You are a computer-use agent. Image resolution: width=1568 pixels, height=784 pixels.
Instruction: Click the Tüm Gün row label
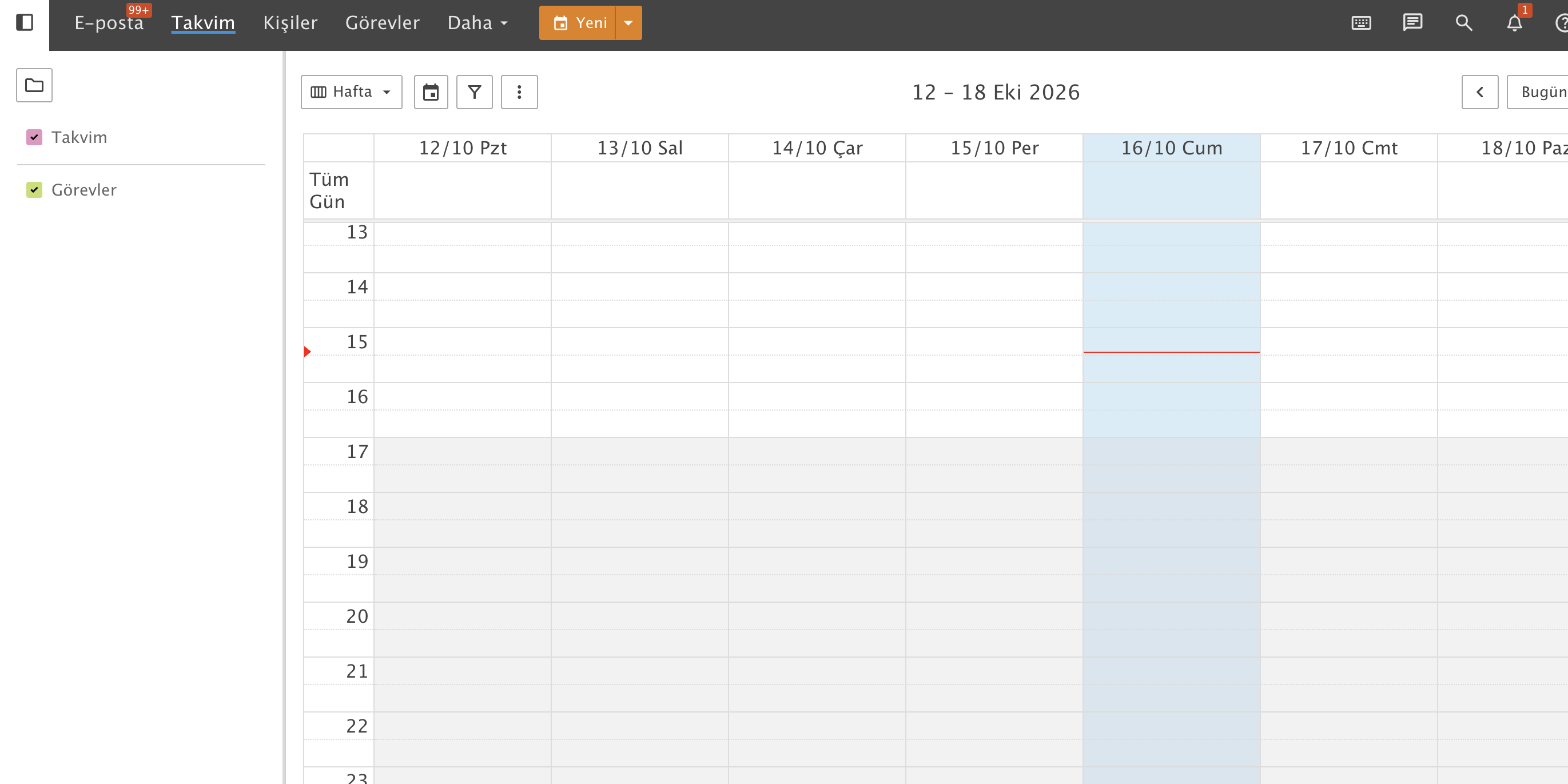pyautogui.click(x=329, y=190)
